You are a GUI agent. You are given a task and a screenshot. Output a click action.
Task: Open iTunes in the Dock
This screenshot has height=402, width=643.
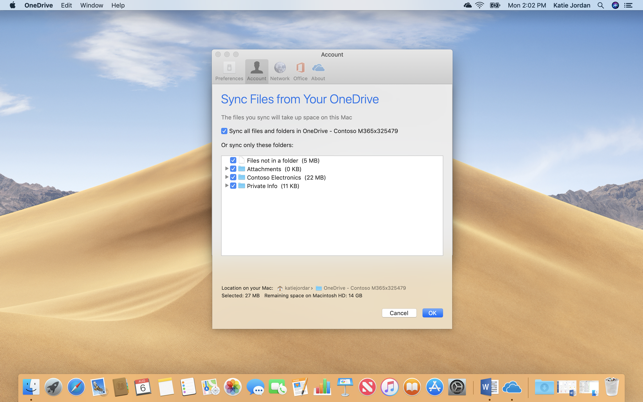coord(390,387)
